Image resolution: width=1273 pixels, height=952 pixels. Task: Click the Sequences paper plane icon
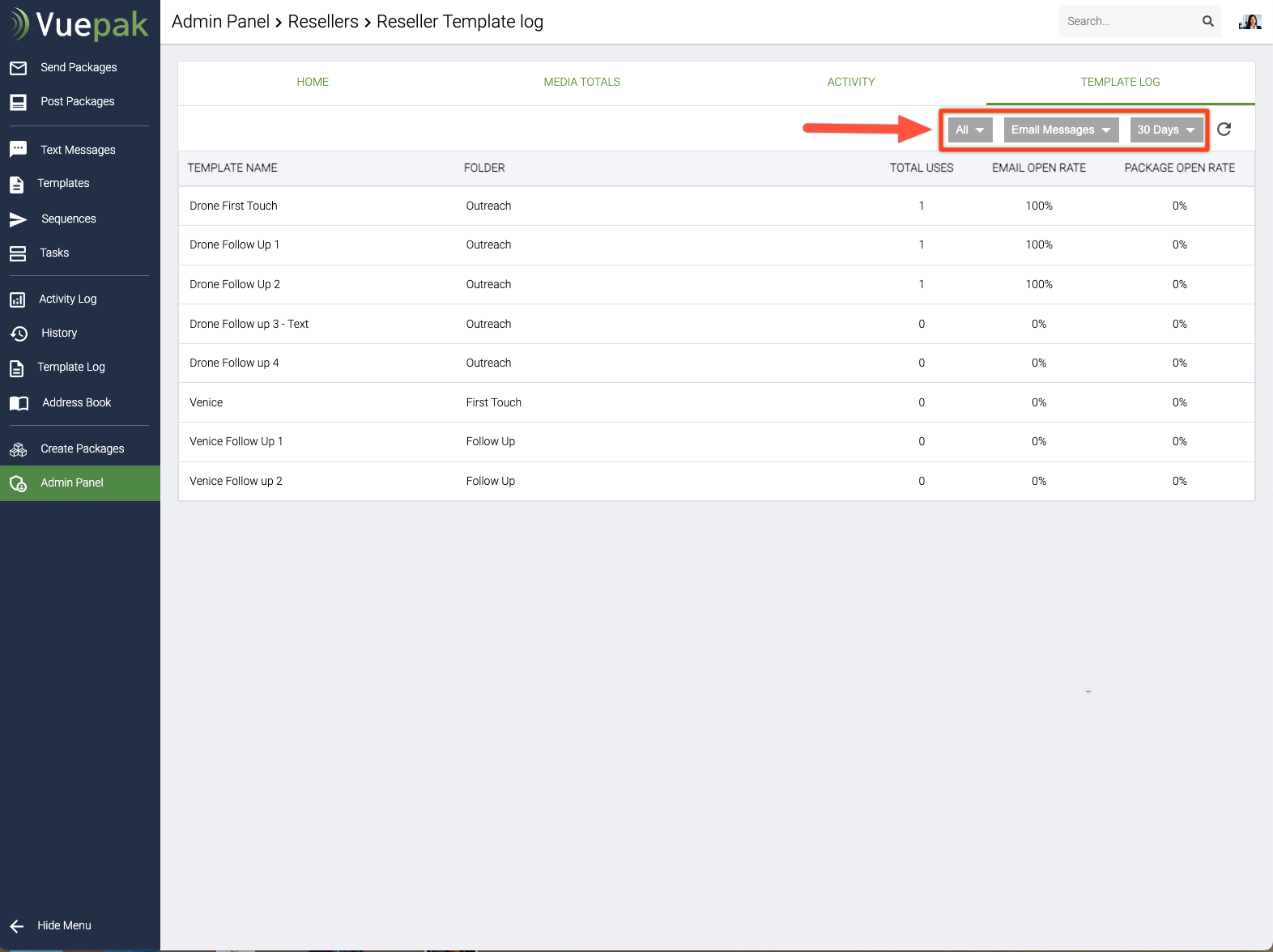tap(18, 219)
